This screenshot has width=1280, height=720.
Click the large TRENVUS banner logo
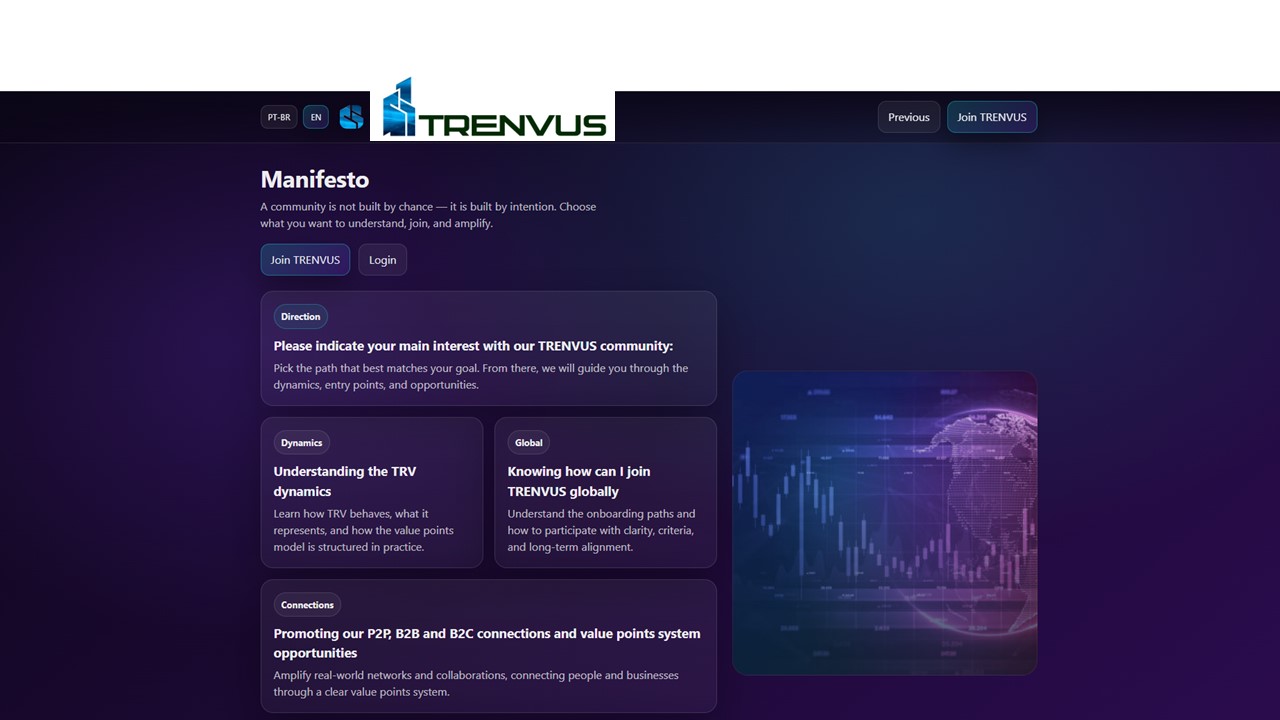(x=492, y=108)
